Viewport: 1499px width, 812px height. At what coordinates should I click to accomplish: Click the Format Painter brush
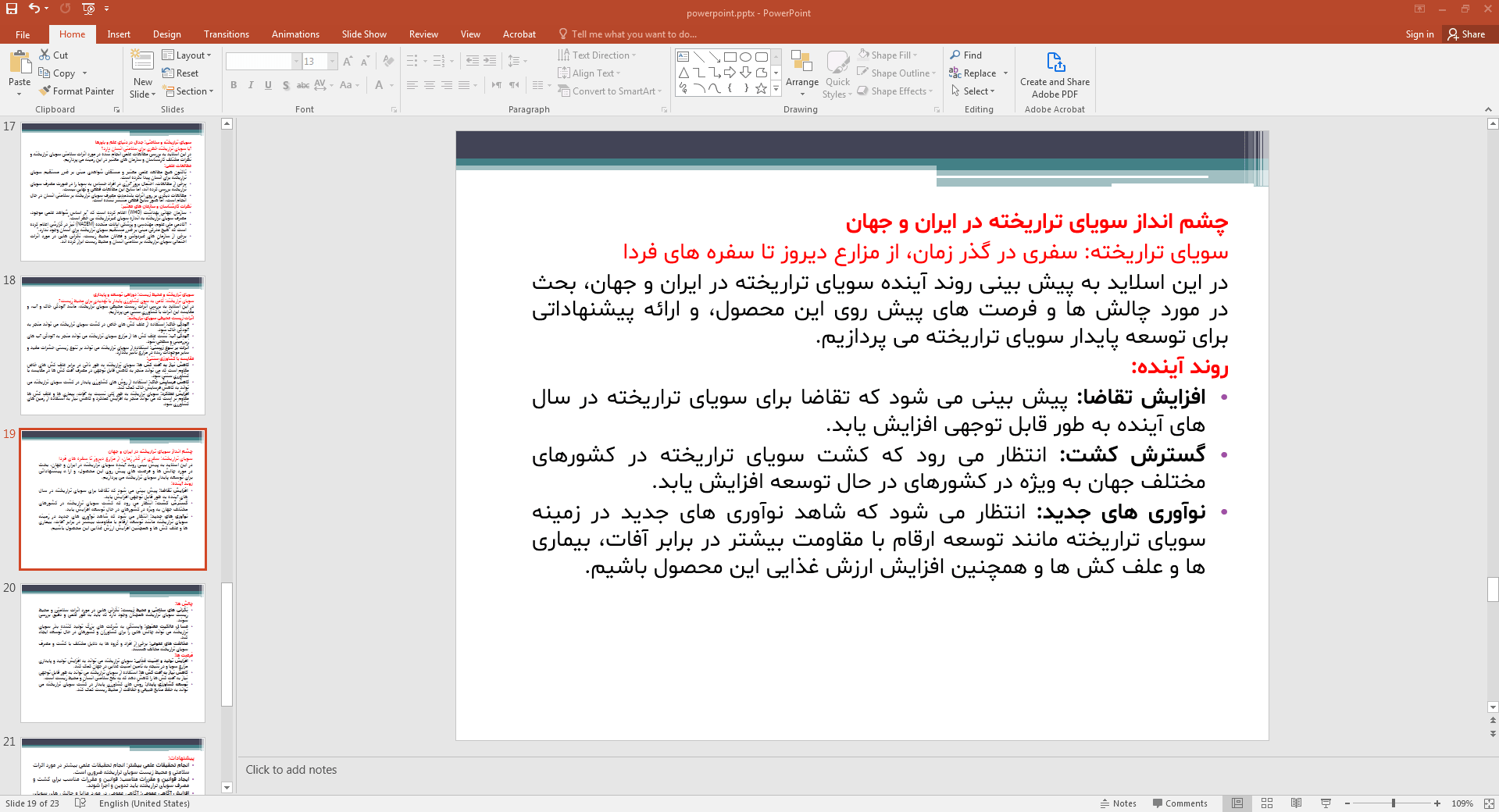coord(77,91)
